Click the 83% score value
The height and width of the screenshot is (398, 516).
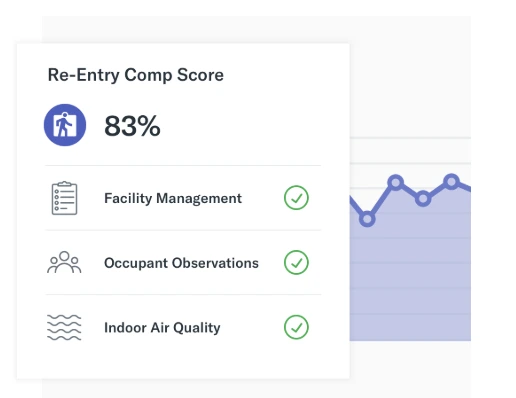[132, 126]
